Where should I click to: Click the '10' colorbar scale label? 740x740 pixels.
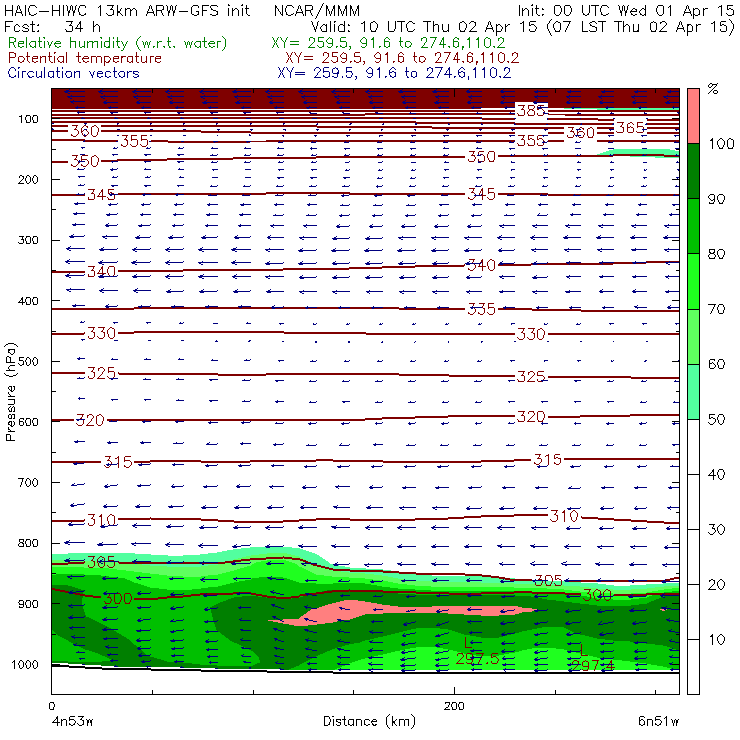point(716,639)
